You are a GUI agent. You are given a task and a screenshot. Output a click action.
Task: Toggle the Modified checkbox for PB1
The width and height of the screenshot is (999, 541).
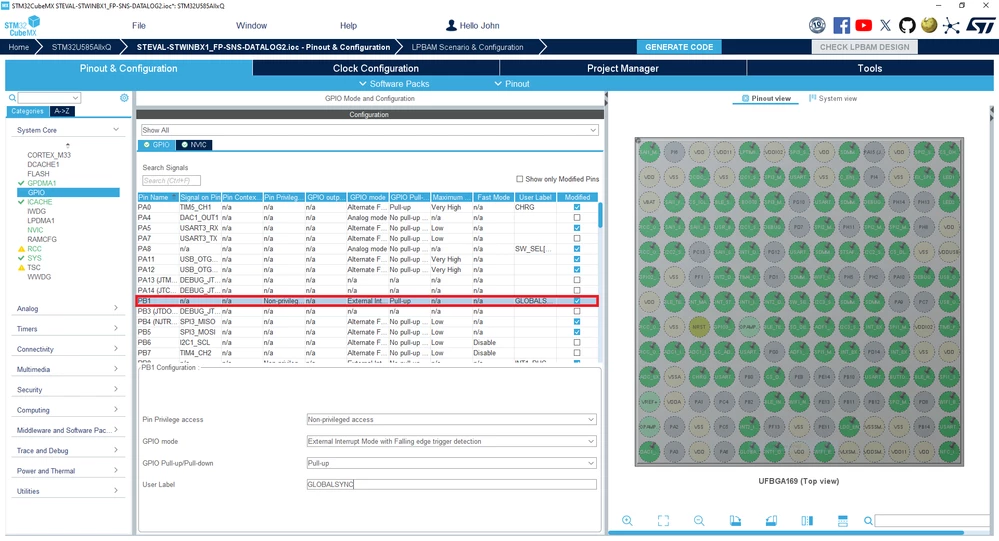[x=577, y=301]
